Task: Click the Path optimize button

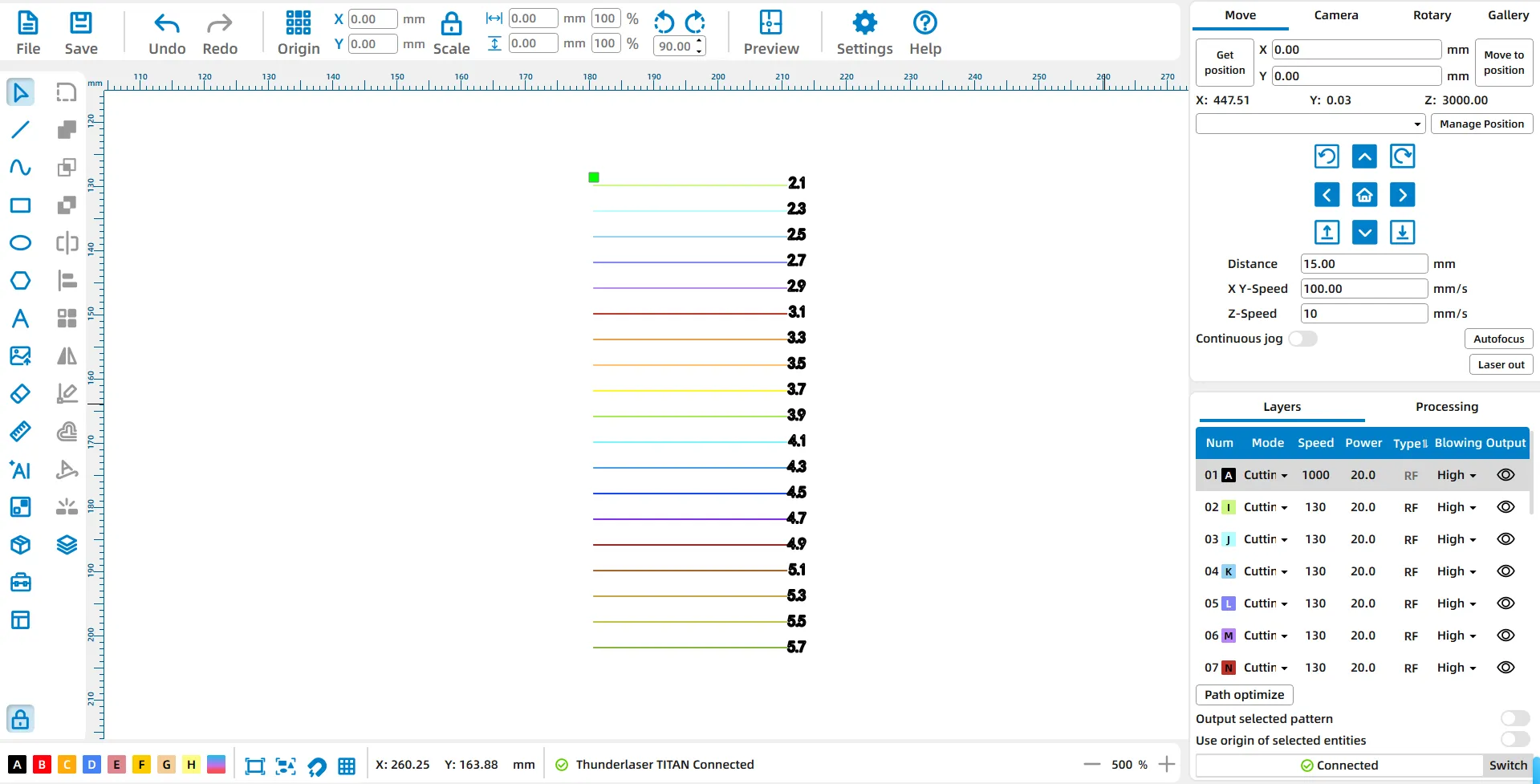Action: [x=1244, y=695]
